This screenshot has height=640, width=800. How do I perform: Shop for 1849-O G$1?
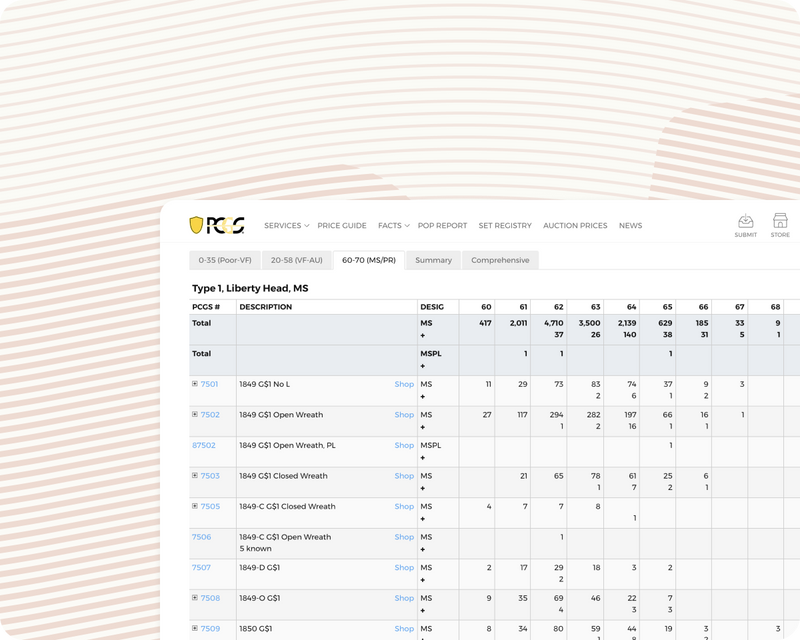tap(404, 598)
